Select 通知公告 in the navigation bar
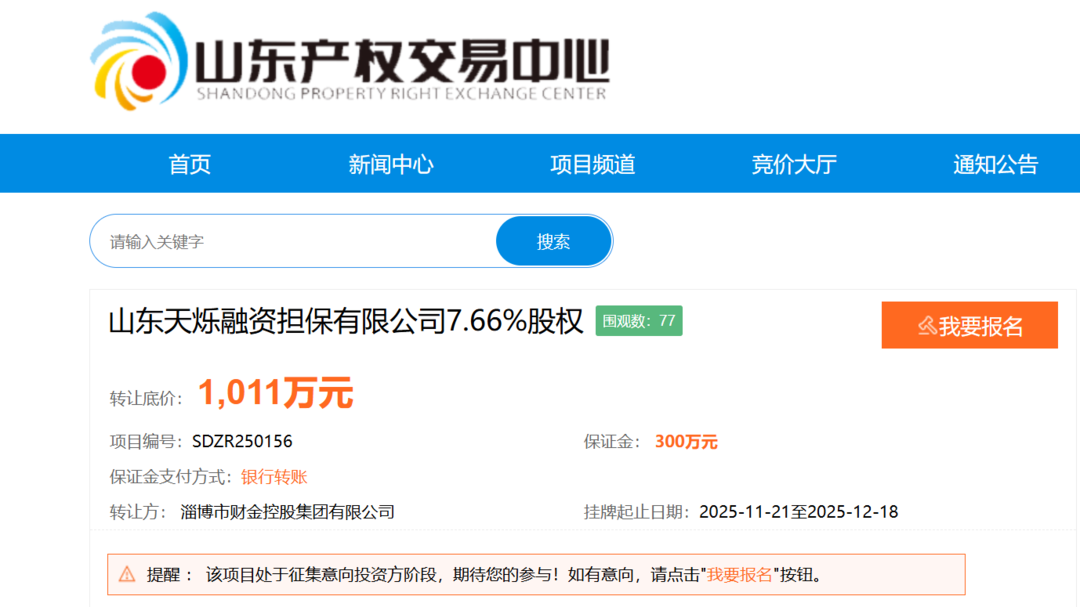Screen dimensions: 1080x607 click(x=995, y=164)
